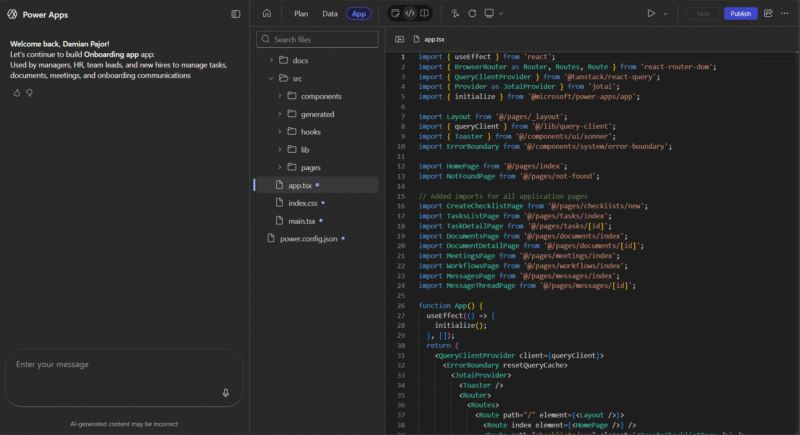Viewport: 800px width, 435px height.
Task: Open the Plan tab
Action: tap(301, 14)
